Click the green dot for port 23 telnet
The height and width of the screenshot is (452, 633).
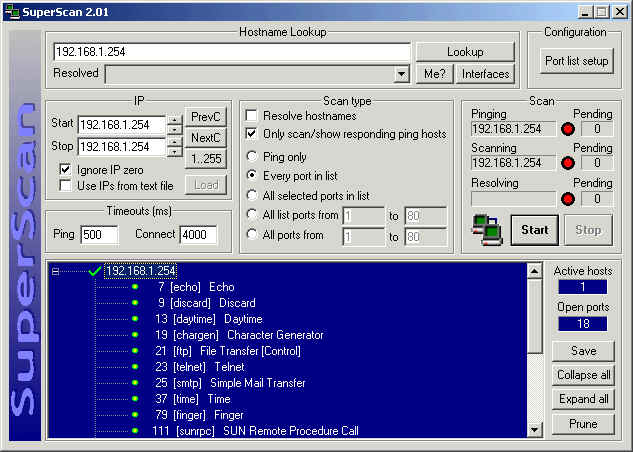[135, 367]
